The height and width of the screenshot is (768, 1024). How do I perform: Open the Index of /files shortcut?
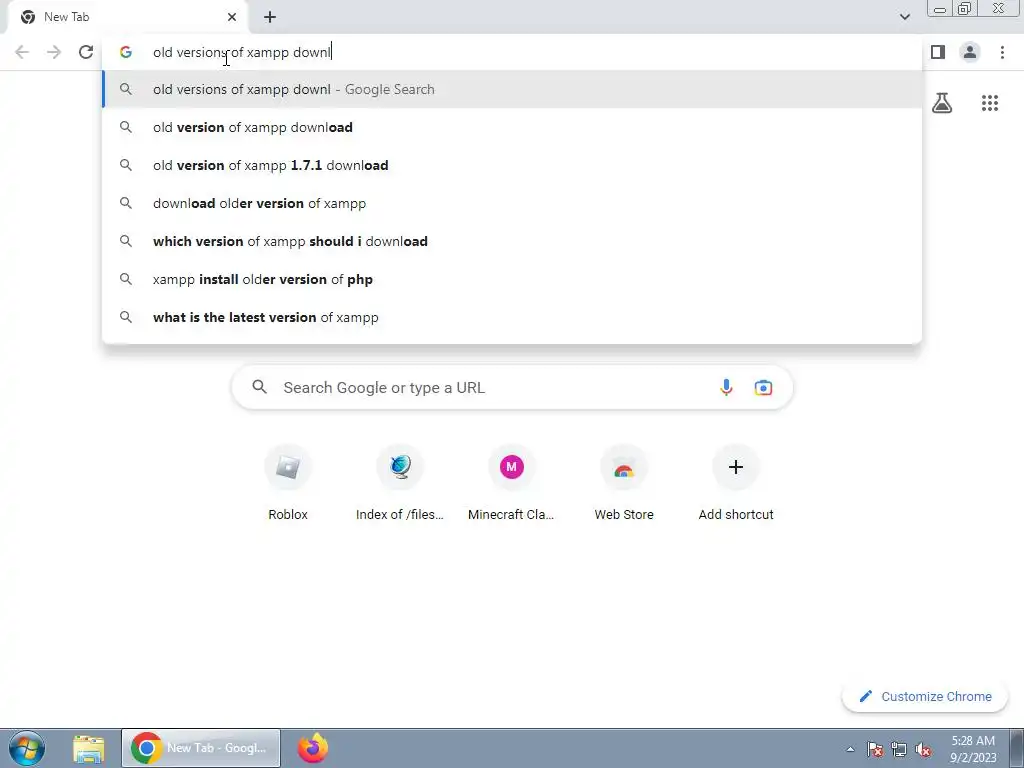[400, 483]
